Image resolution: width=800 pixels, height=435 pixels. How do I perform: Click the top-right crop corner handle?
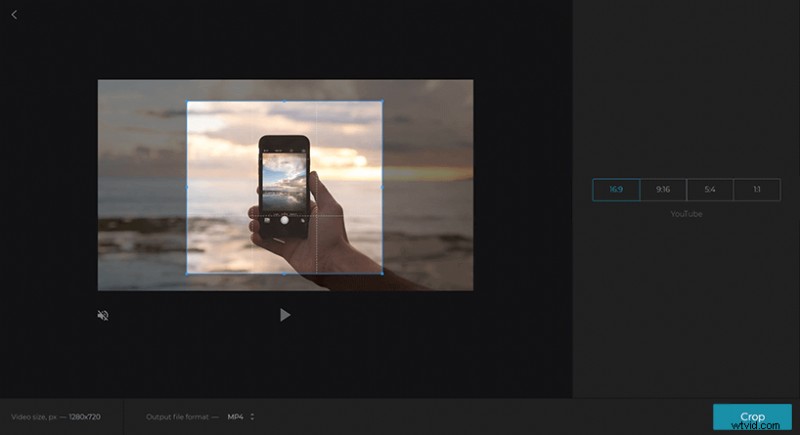click(382, 101)
